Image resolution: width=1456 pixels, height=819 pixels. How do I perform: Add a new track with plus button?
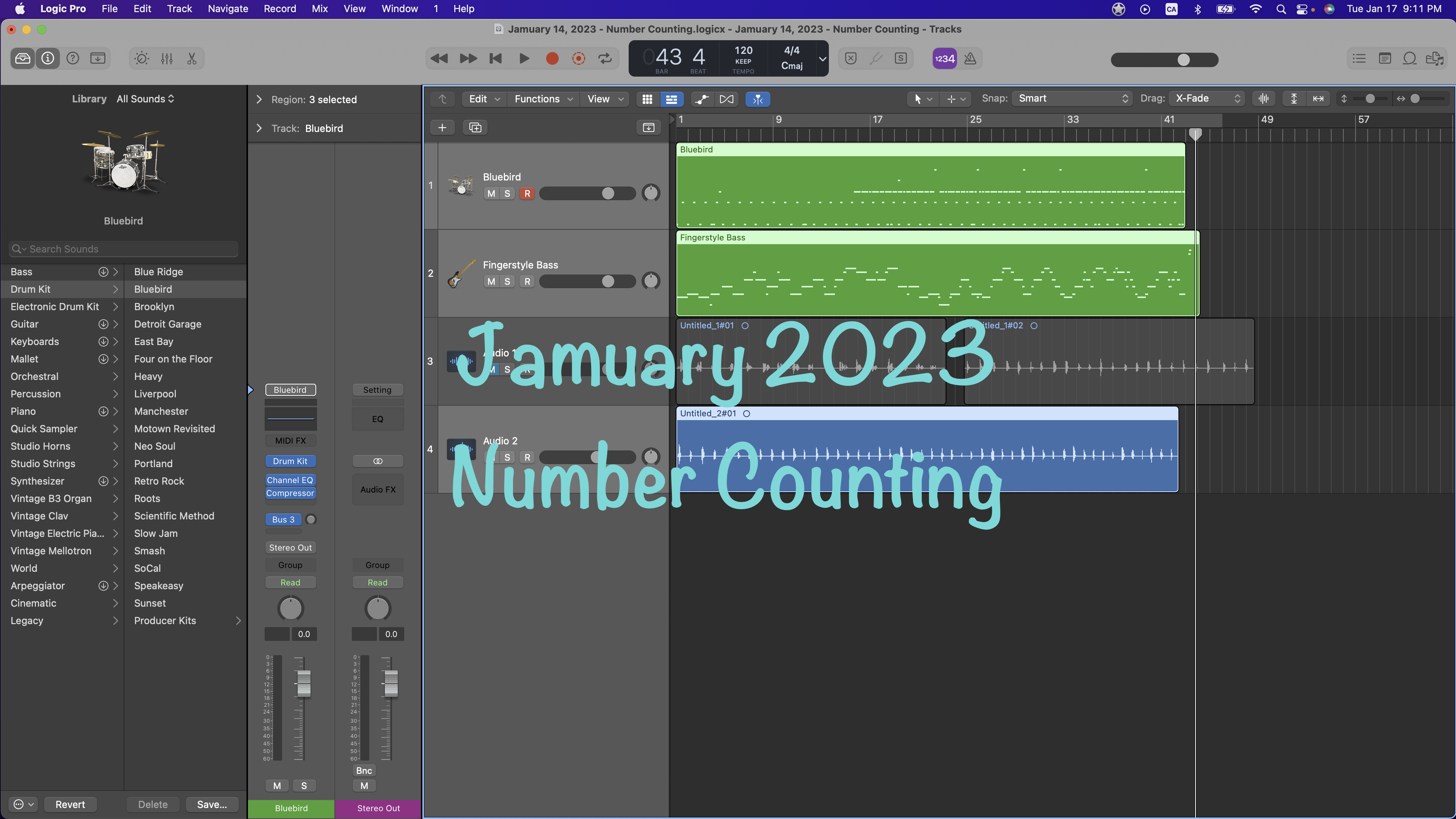(442, 128)
